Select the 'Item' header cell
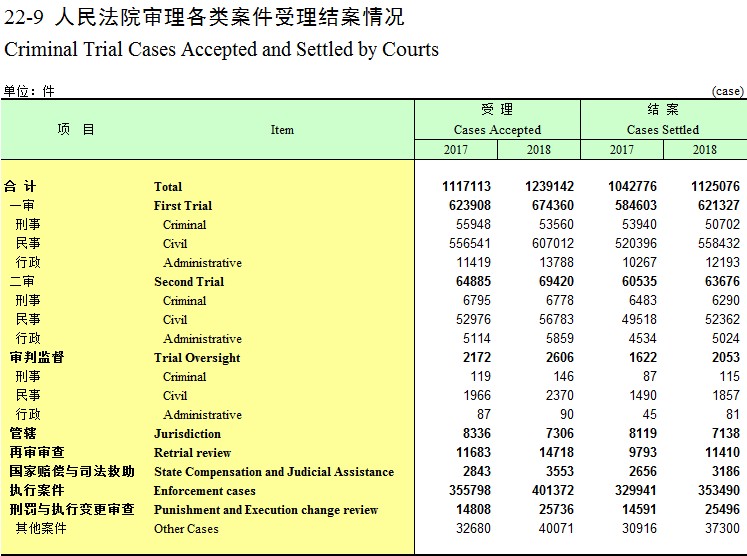 (282, 130)
